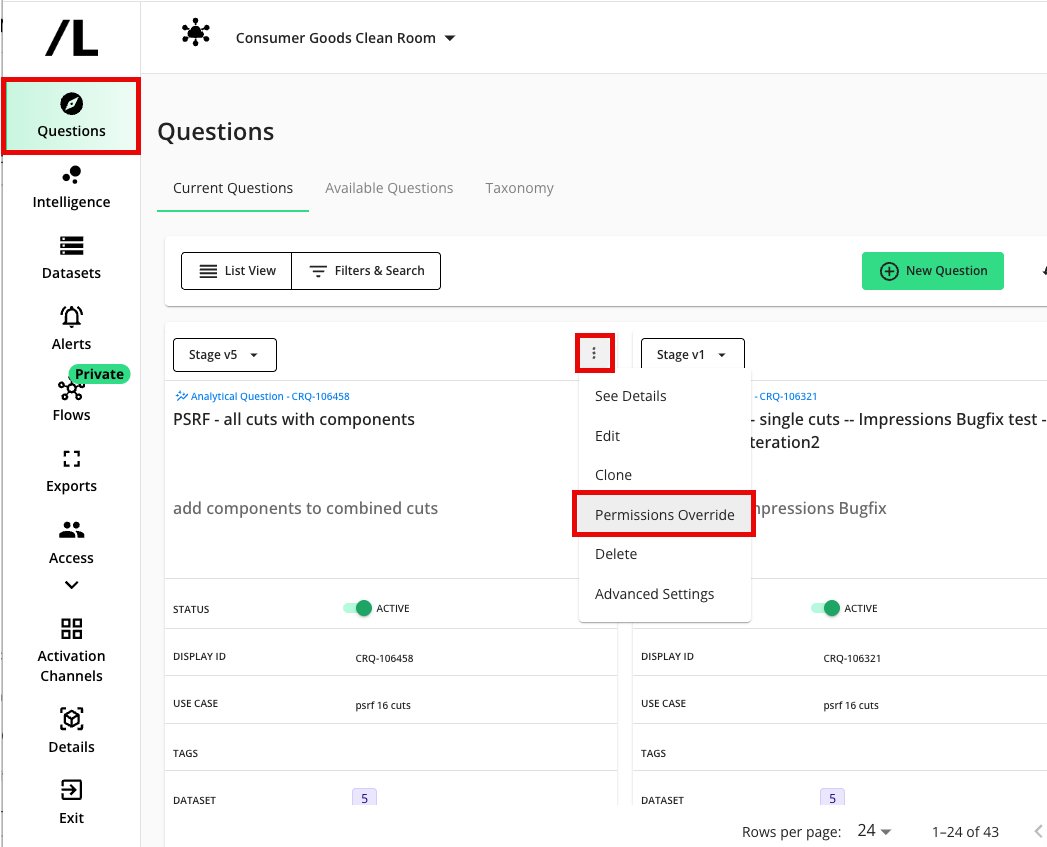This screenshot has width=1047, height=847.
Task: Click the Exit icon in sidebar
Action: (71, 790)
